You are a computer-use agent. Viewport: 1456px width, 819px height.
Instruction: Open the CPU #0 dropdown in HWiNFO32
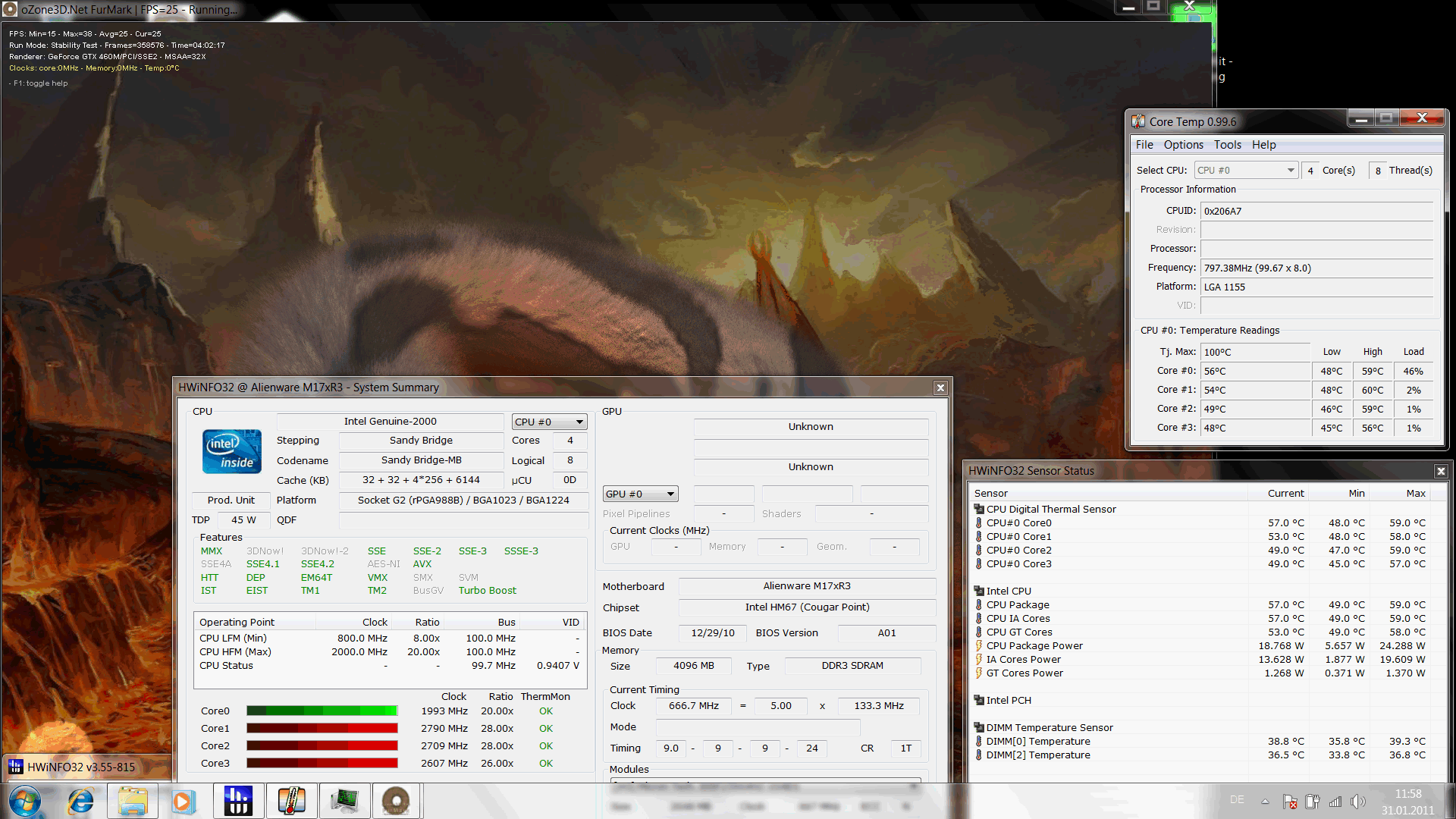point(549,422)
